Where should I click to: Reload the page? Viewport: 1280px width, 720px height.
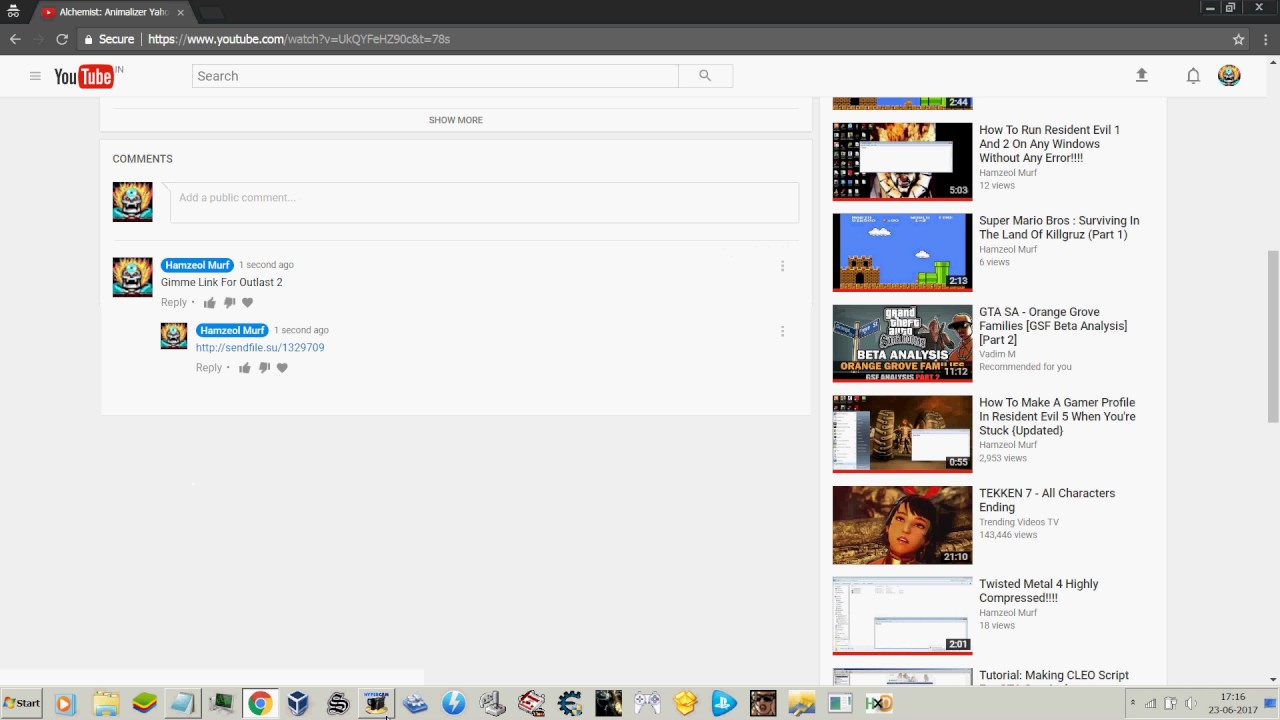pos(62,39)
